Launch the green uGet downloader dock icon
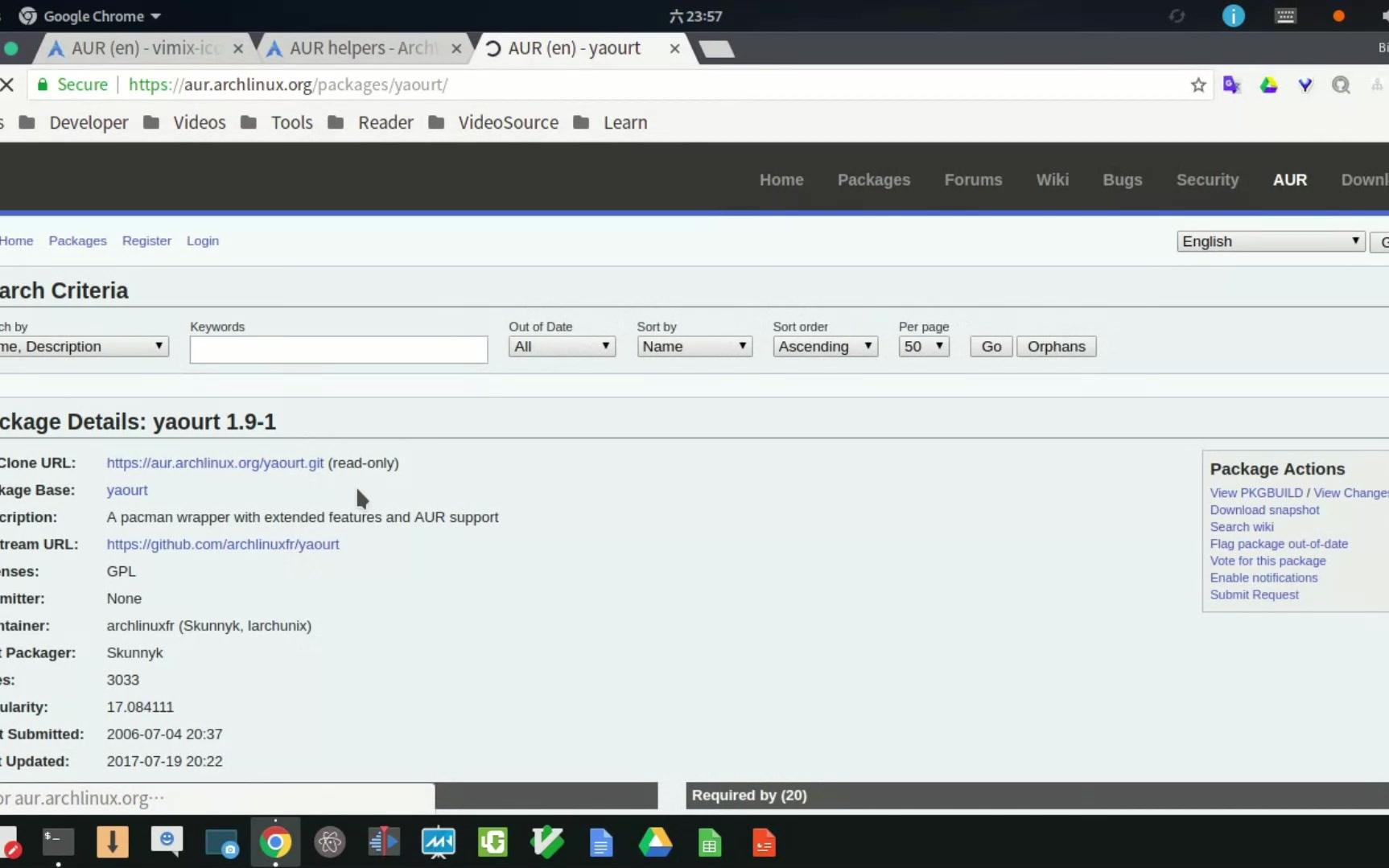 pos(493,842)
